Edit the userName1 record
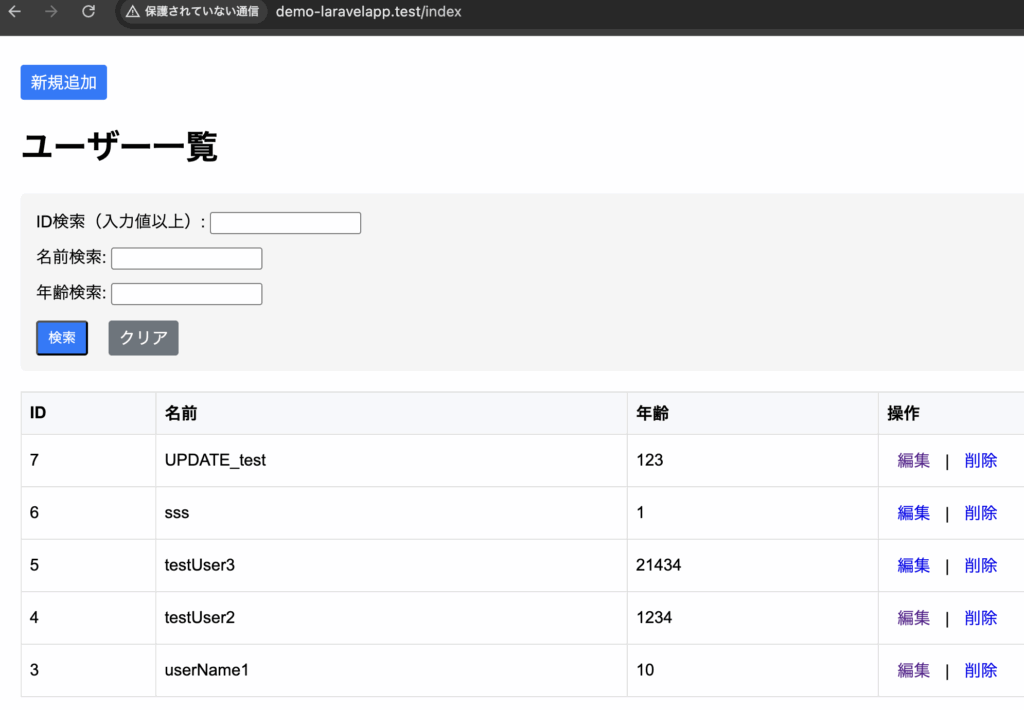1024x710 pixels. tap(913, 670)
